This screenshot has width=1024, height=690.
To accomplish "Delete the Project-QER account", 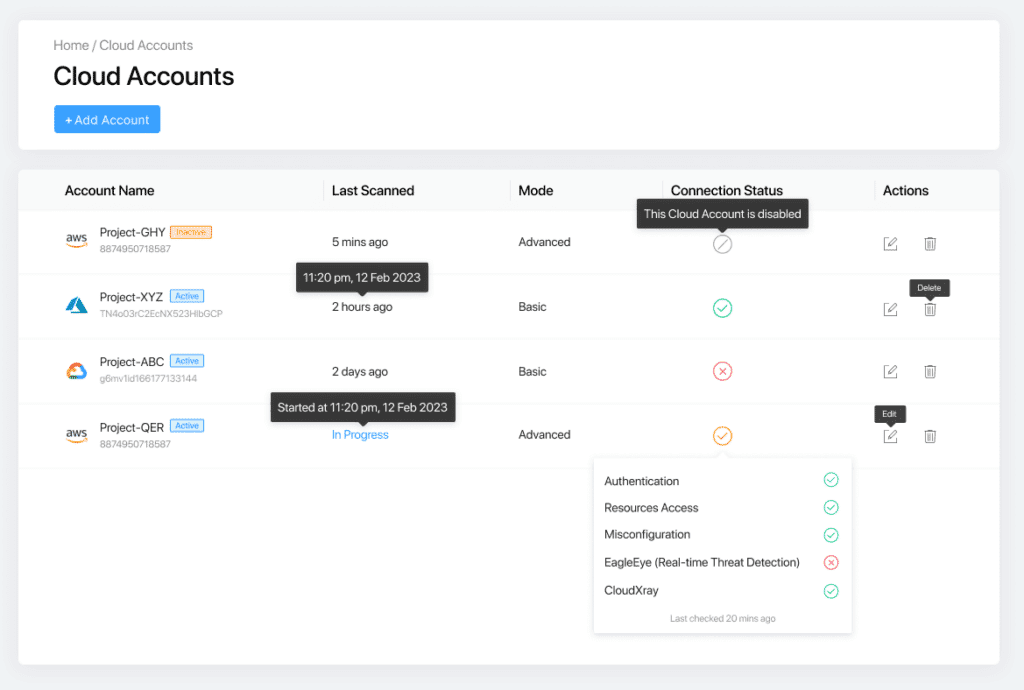I will coord(930,436).
